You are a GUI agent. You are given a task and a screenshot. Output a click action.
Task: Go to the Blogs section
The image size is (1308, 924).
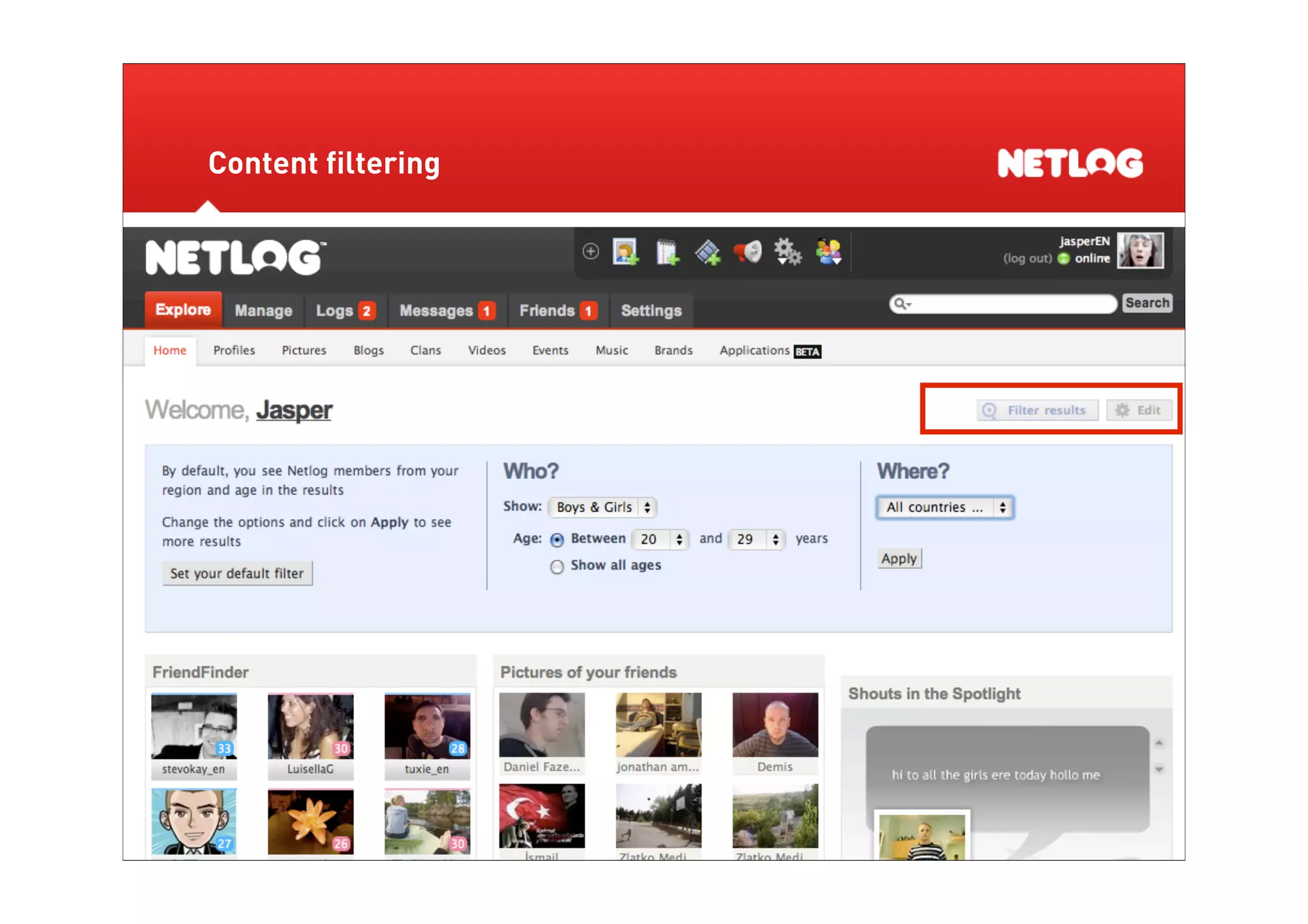tap(369, 351)
